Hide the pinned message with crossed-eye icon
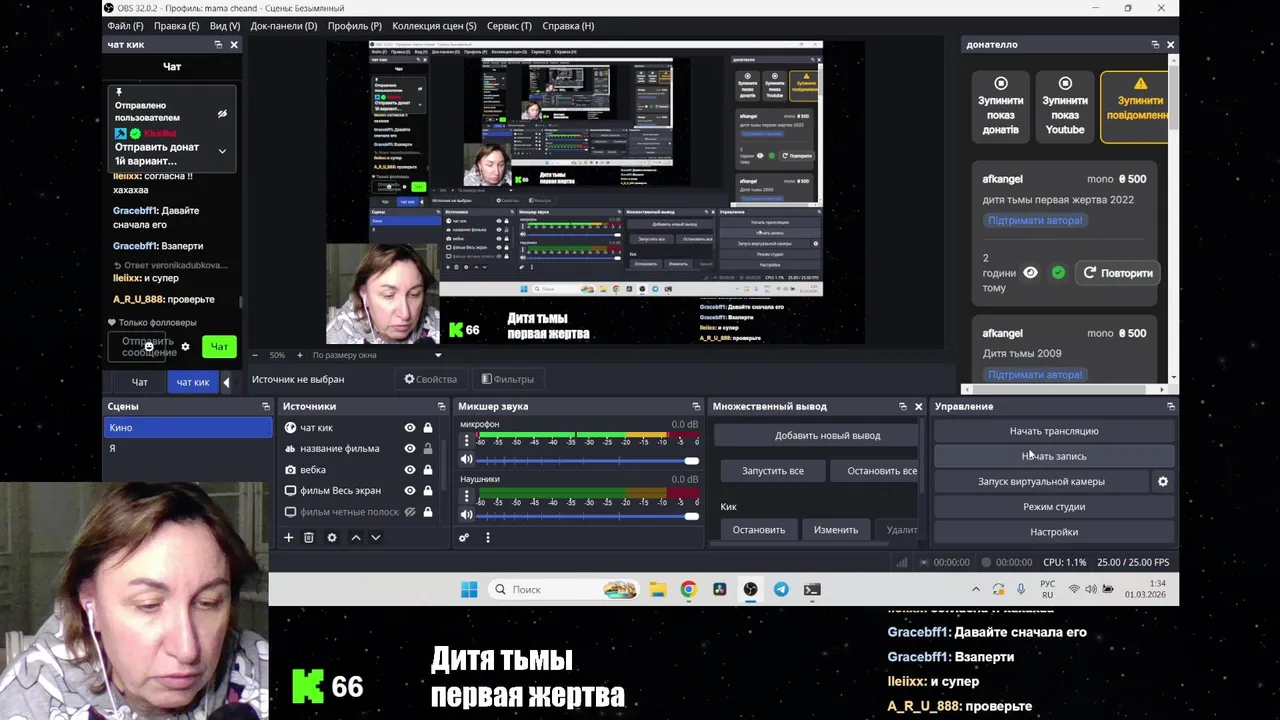 point(222,114)
